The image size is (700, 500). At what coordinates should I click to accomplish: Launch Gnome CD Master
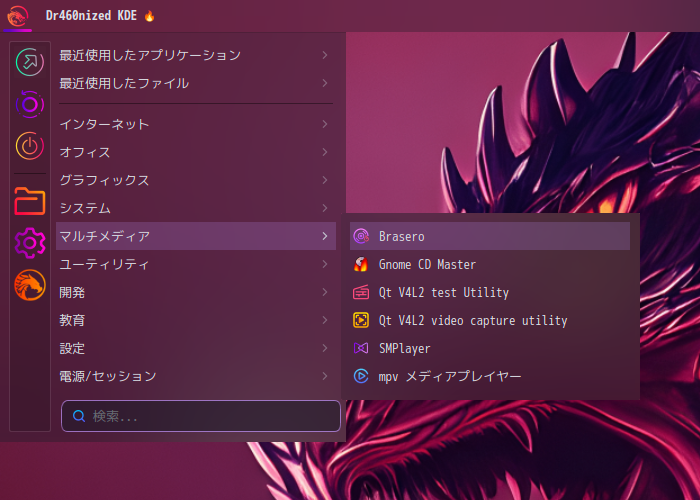coord(490,264)
